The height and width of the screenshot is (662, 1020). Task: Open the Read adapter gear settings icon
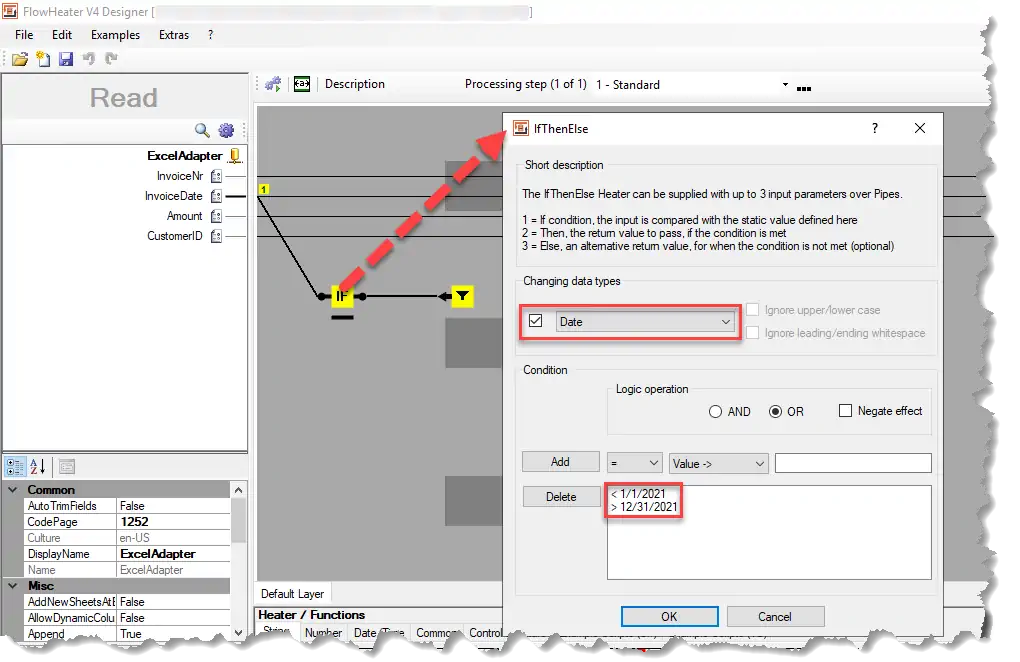point(226,130)
